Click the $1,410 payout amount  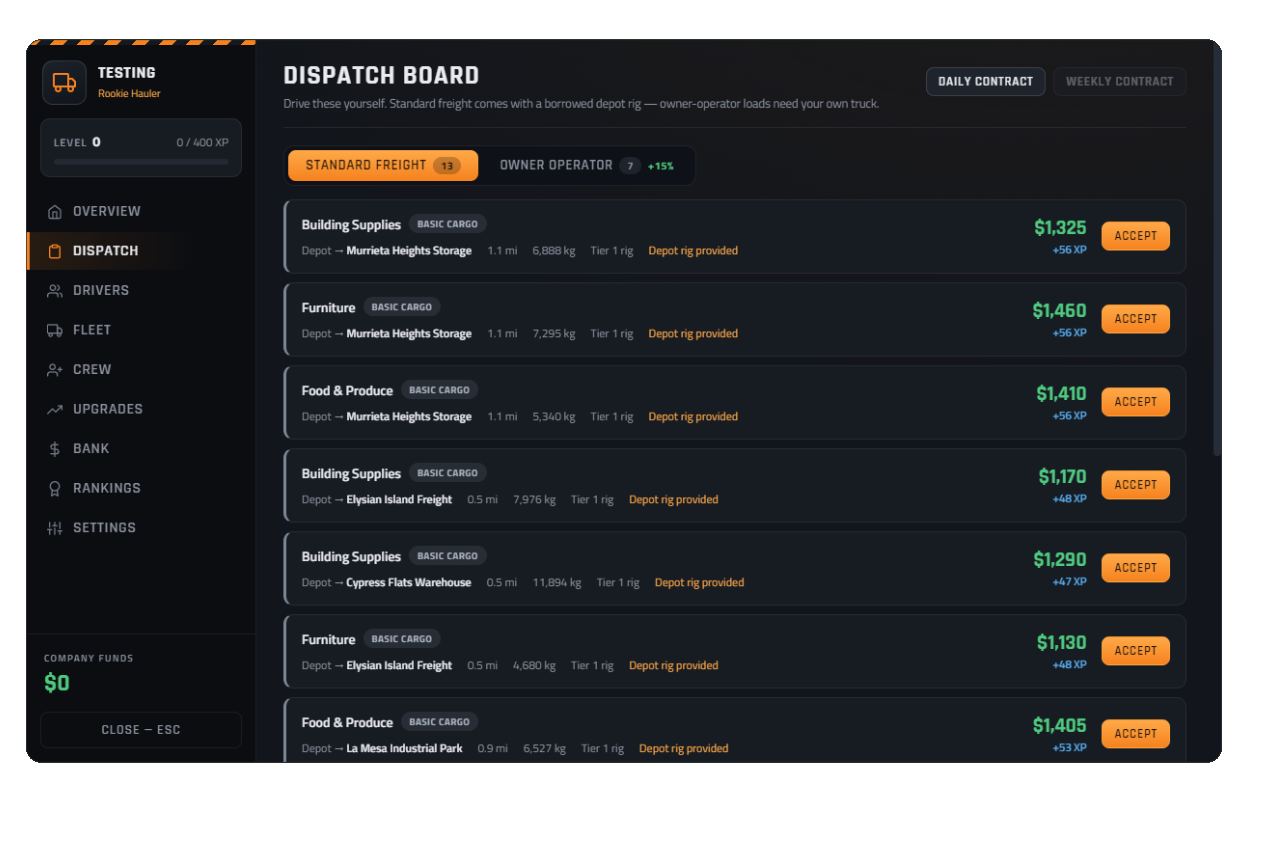click(x=1061, y=394)
